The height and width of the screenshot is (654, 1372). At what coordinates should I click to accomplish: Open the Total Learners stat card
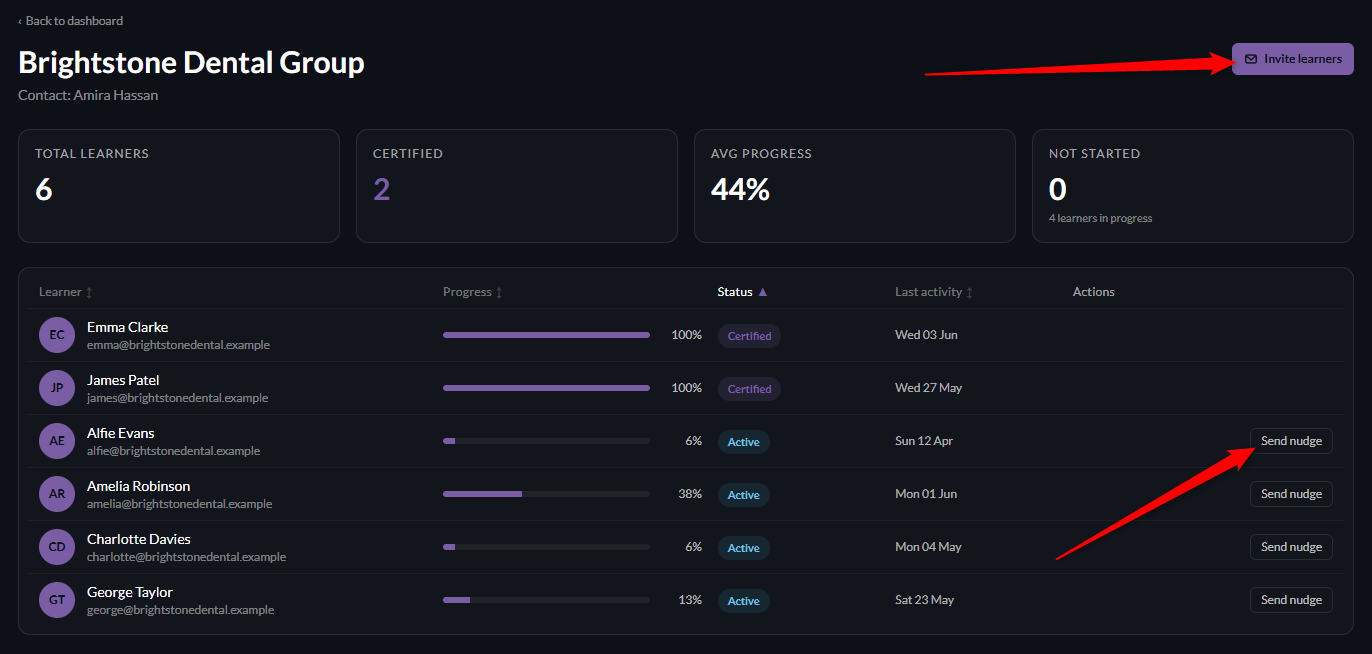179,186
